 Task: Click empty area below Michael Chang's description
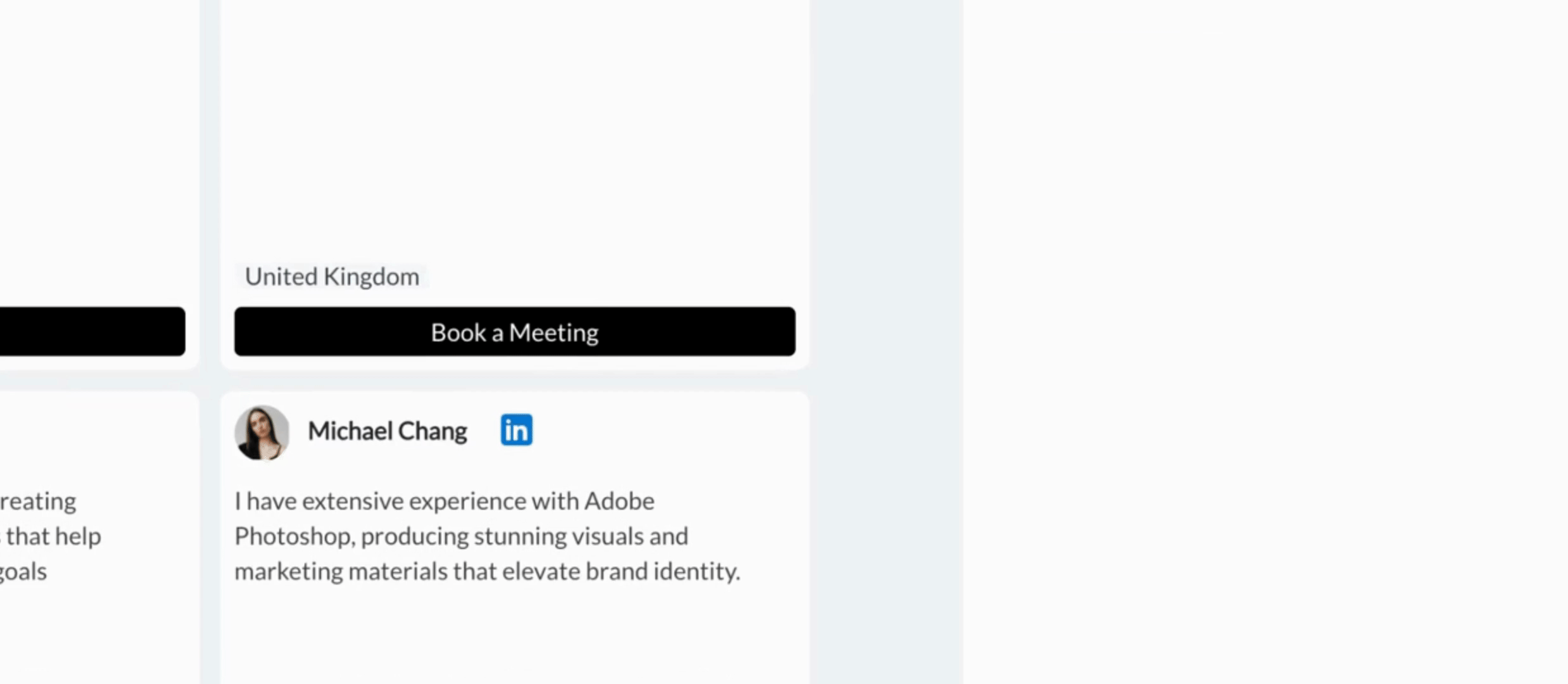point(514,640)
